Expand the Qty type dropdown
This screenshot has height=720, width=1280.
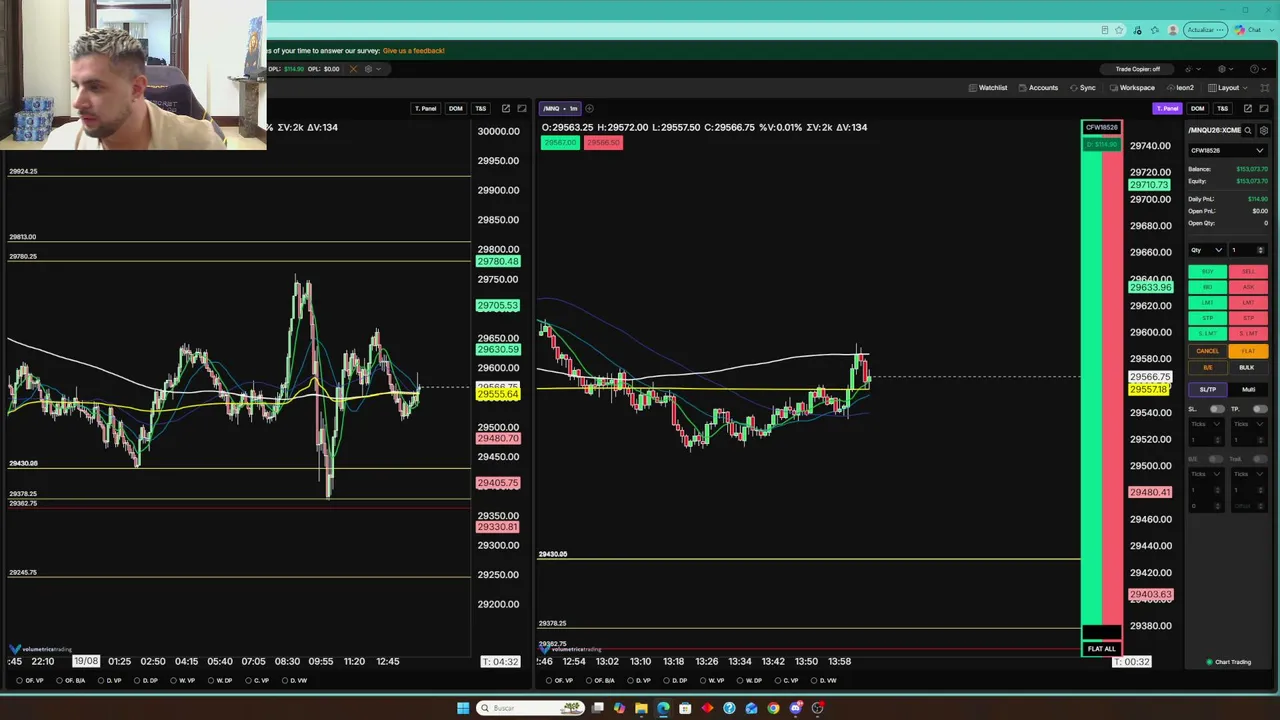pos(1207,250)
